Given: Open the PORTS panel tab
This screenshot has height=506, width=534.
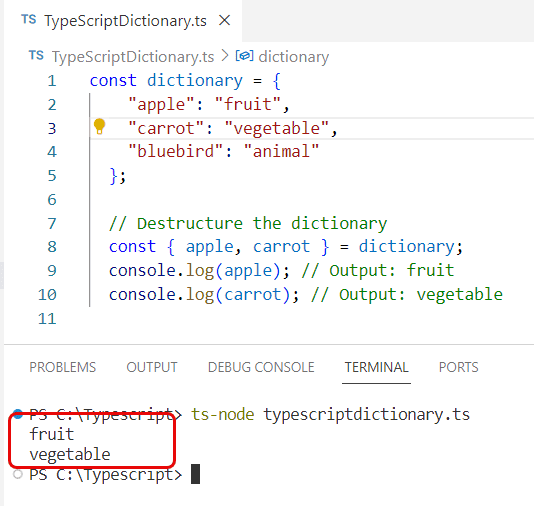Looking at the screenshot, I should point(458,367).
